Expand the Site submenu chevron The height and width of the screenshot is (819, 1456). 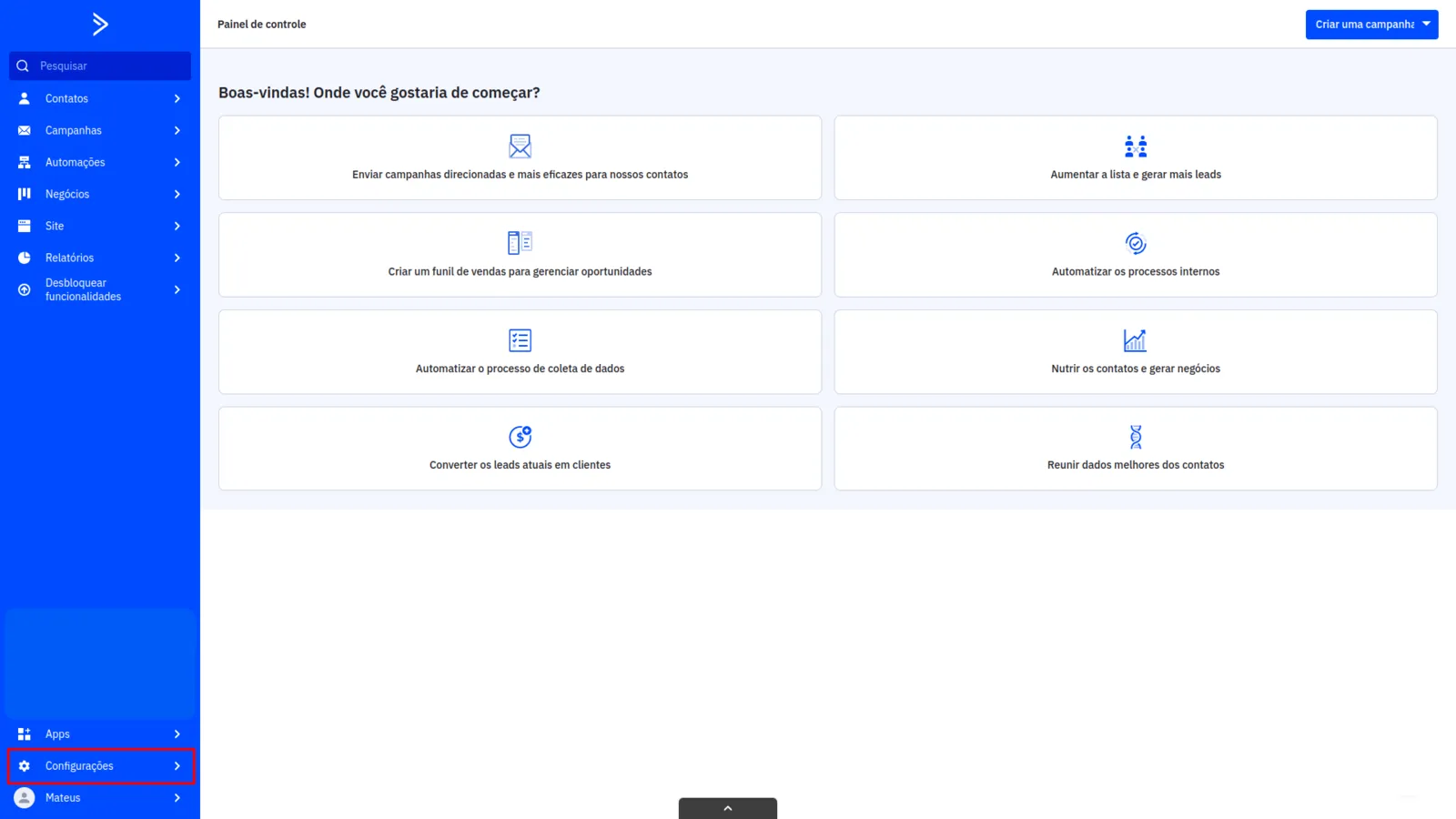[177, 226]
